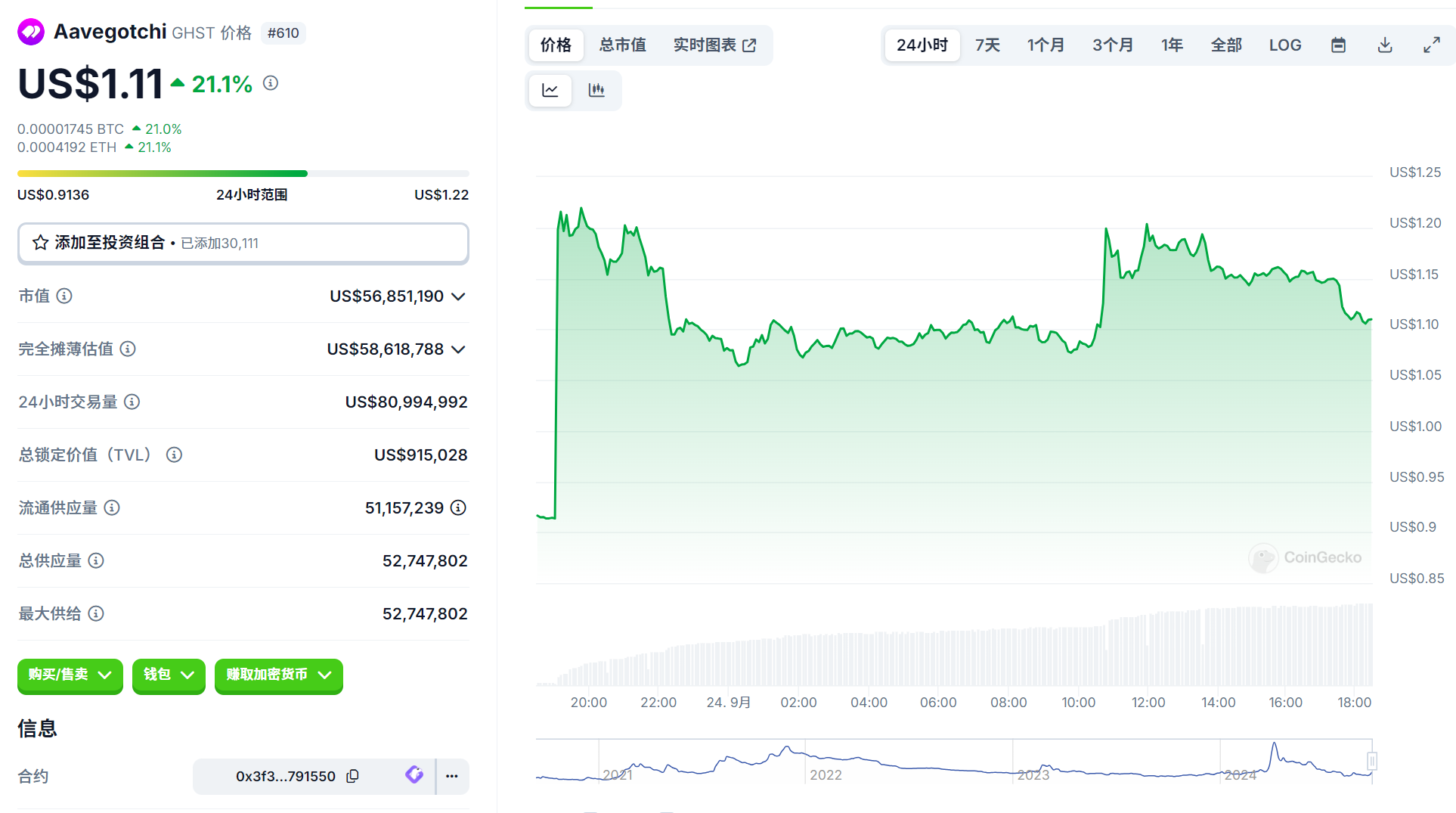This screenshot has width=1456, height=813.
Task: Toggle LOG scale on chart
Action: click(x=1285, y=45)
